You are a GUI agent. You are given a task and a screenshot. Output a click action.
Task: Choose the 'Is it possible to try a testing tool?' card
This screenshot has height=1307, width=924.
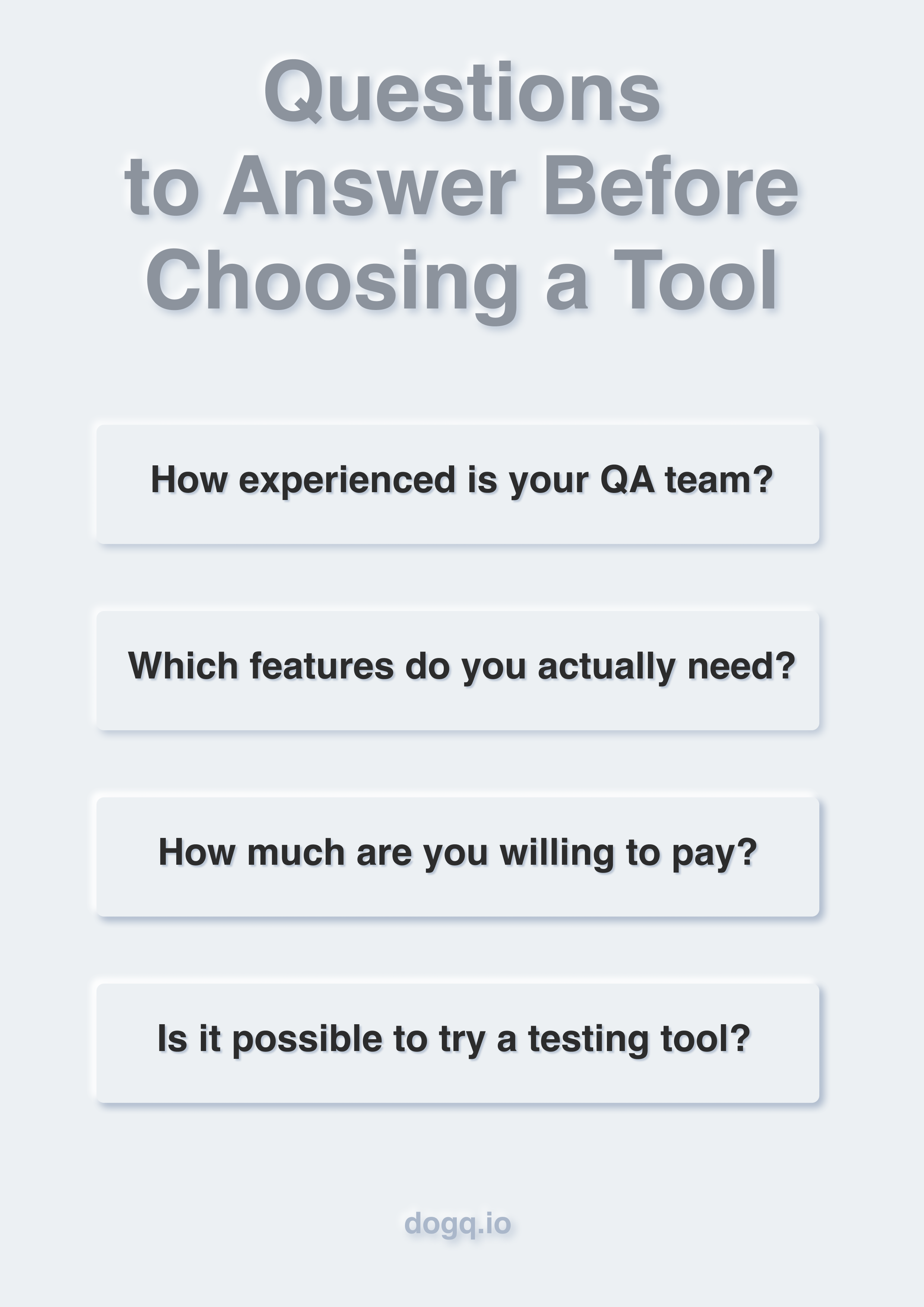coord(457,1043)
